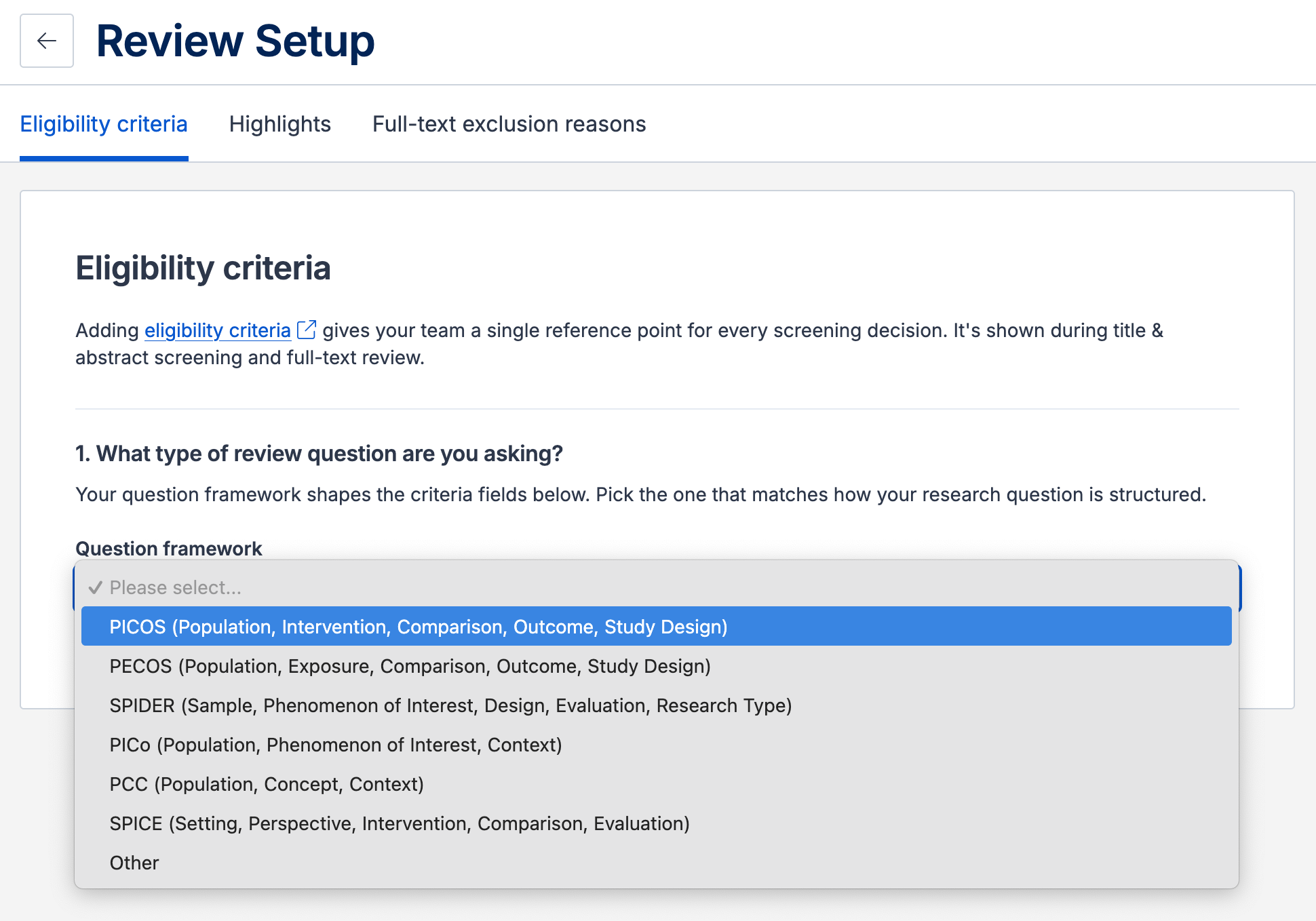Choose PICo (Population, Phenomenon of Interest, Context)
This screenshot has height=921, width=1316.
(x=657, y=745)
